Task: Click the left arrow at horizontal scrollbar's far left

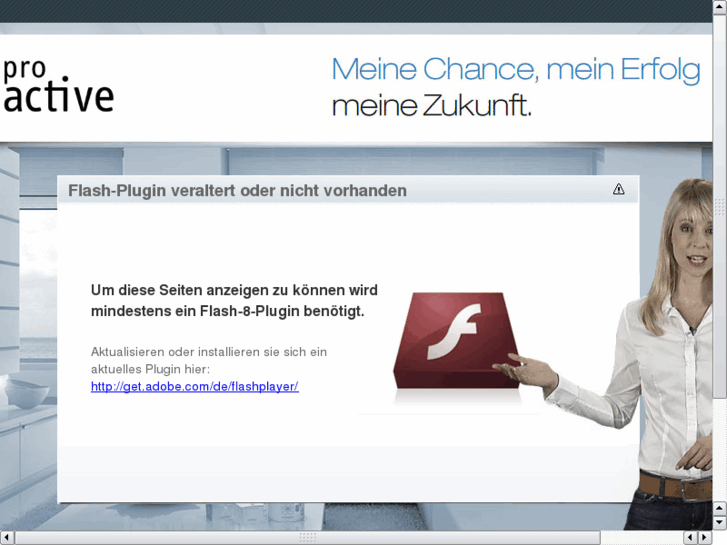Action: click(x=7, y=538)
